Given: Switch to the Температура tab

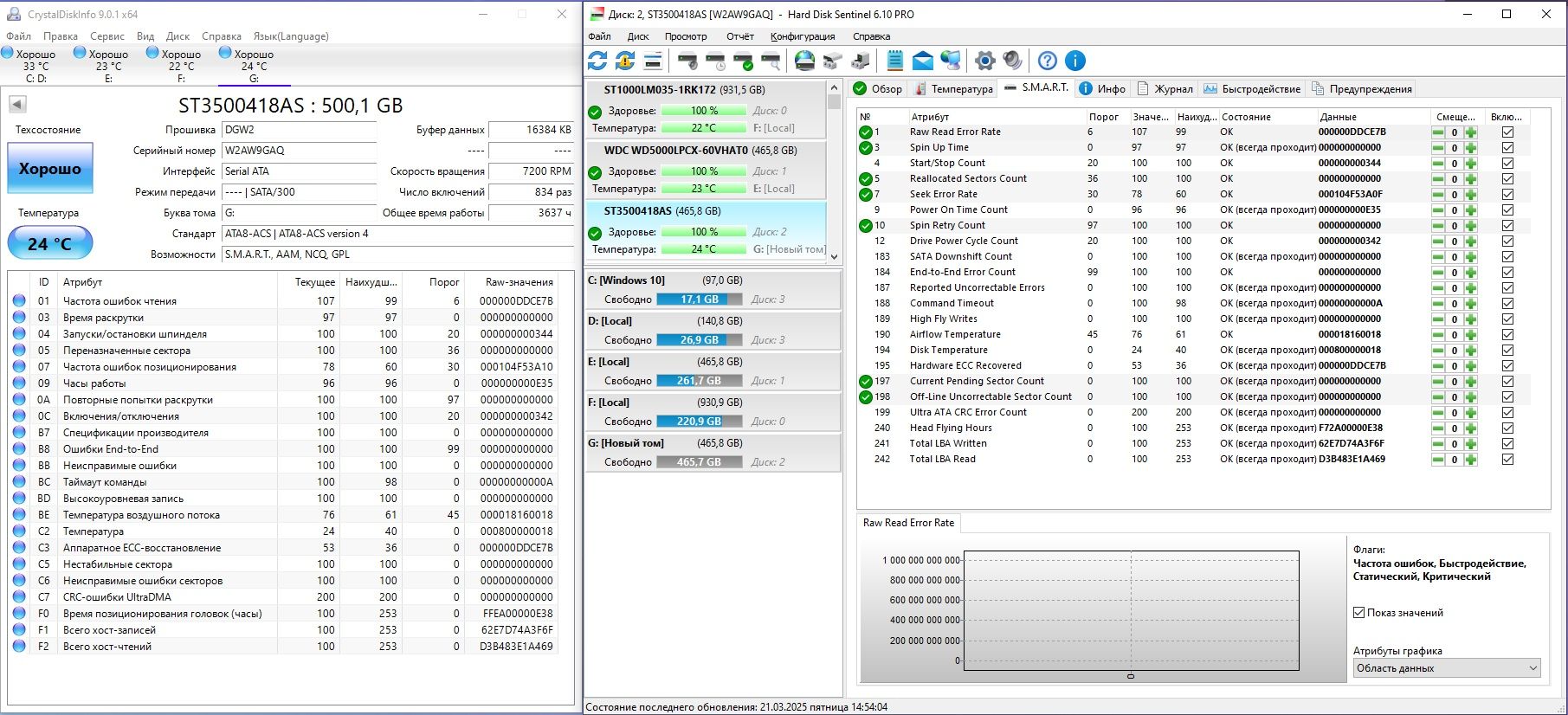Looking at the screenshot, I should click(x=953, y=89).
